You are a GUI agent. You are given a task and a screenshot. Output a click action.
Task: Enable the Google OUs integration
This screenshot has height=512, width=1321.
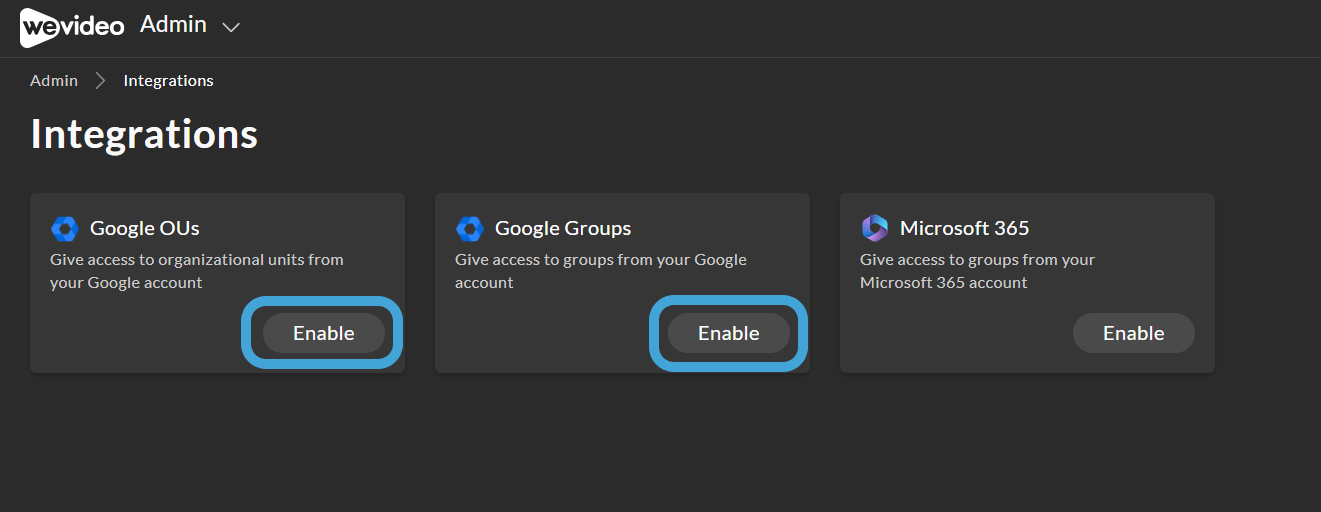click(324, 333)
